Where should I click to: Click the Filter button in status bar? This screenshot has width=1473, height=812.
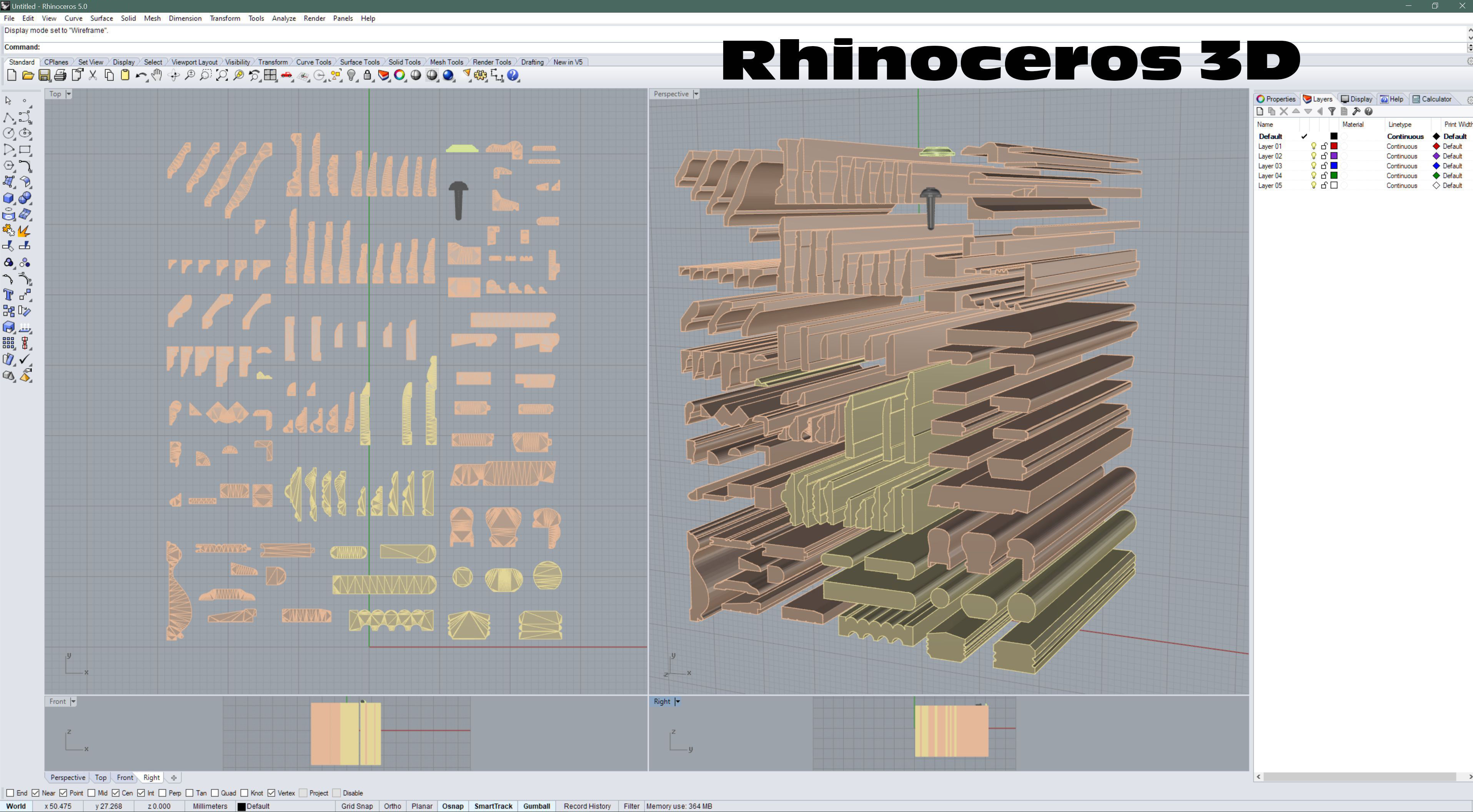tap(631, 806)
